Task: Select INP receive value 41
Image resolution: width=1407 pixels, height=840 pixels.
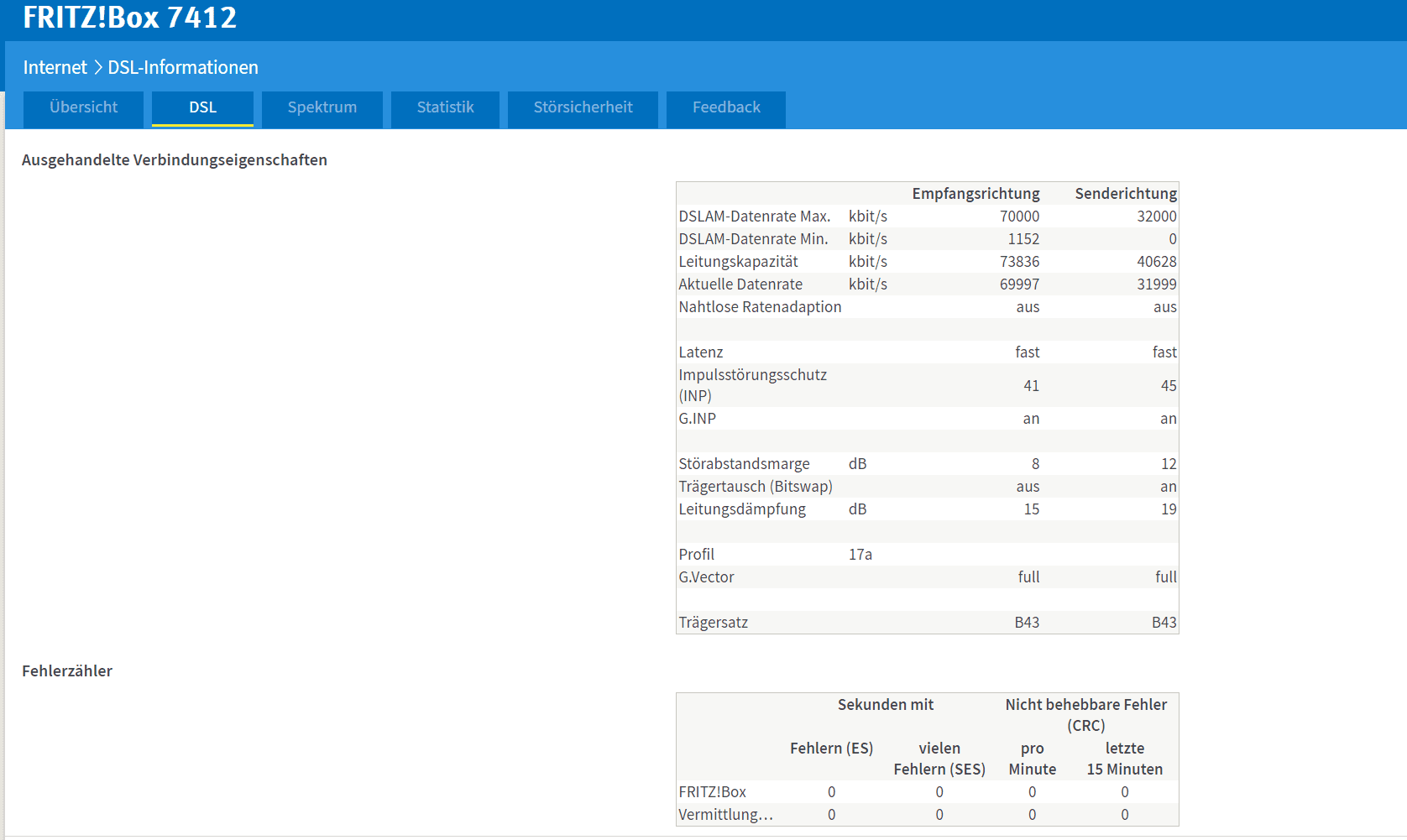Action: pyautogui.click(x=1031, y=386)
